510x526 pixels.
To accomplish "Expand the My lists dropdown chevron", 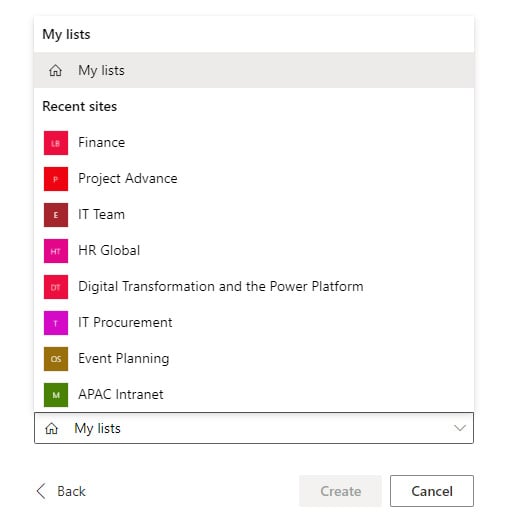I will pyautogui.click(x=460, y=428).
